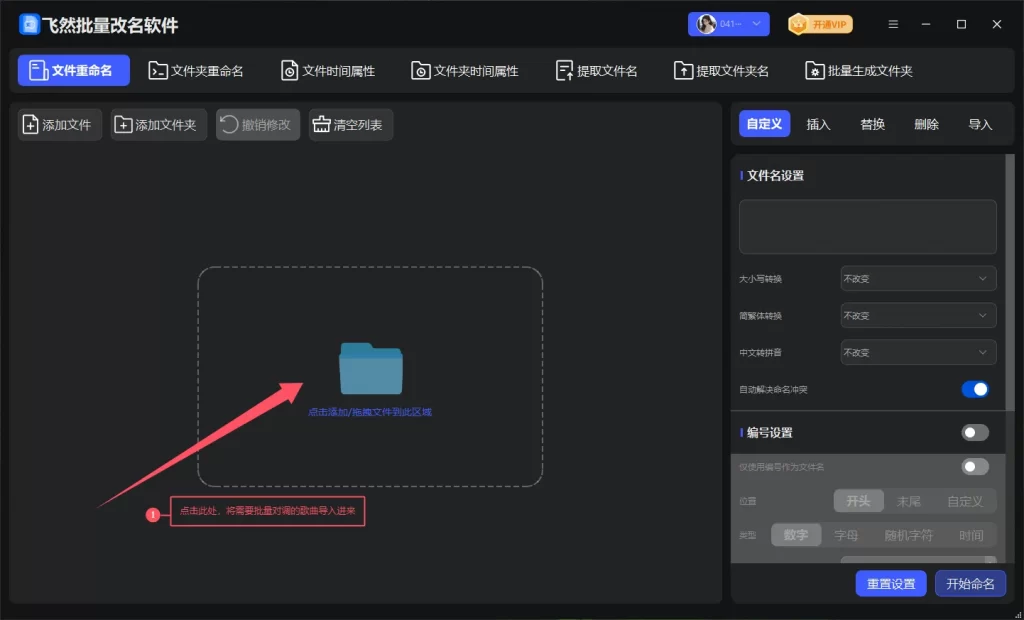Viewport: 1024px width, 620px height.
Task: Open the 文件重命名 tab
Action: click(74, 71)
